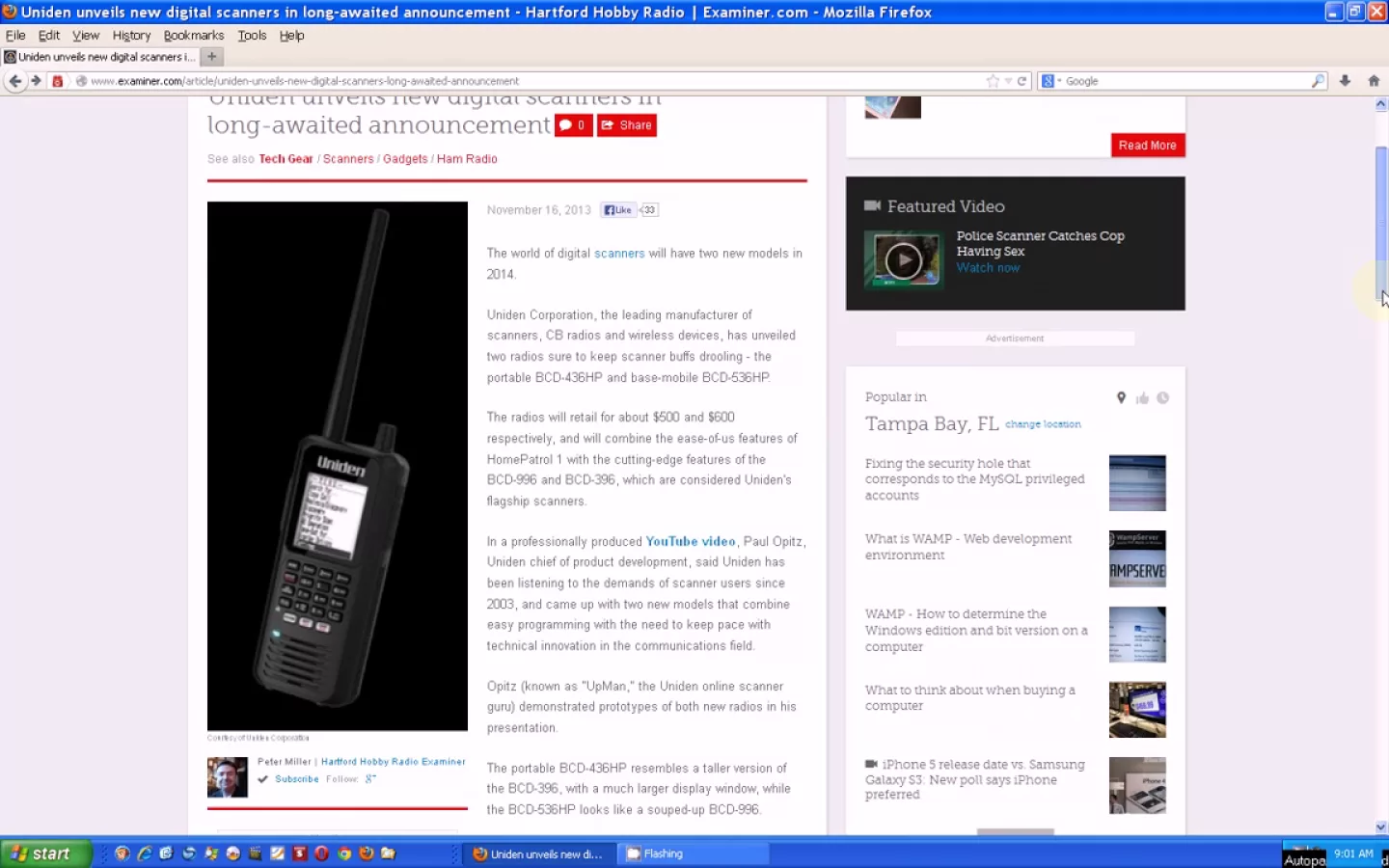1389x868 pixels.
Task: Click the Watch now link
Action: pyautogui.click(x=988, y=268)
